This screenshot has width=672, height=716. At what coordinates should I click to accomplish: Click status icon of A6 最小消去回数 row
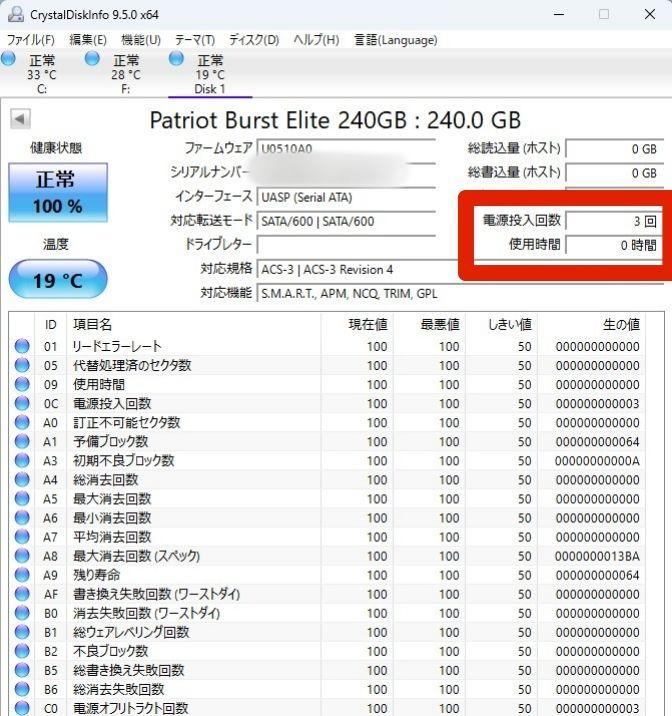coord(22,518)
